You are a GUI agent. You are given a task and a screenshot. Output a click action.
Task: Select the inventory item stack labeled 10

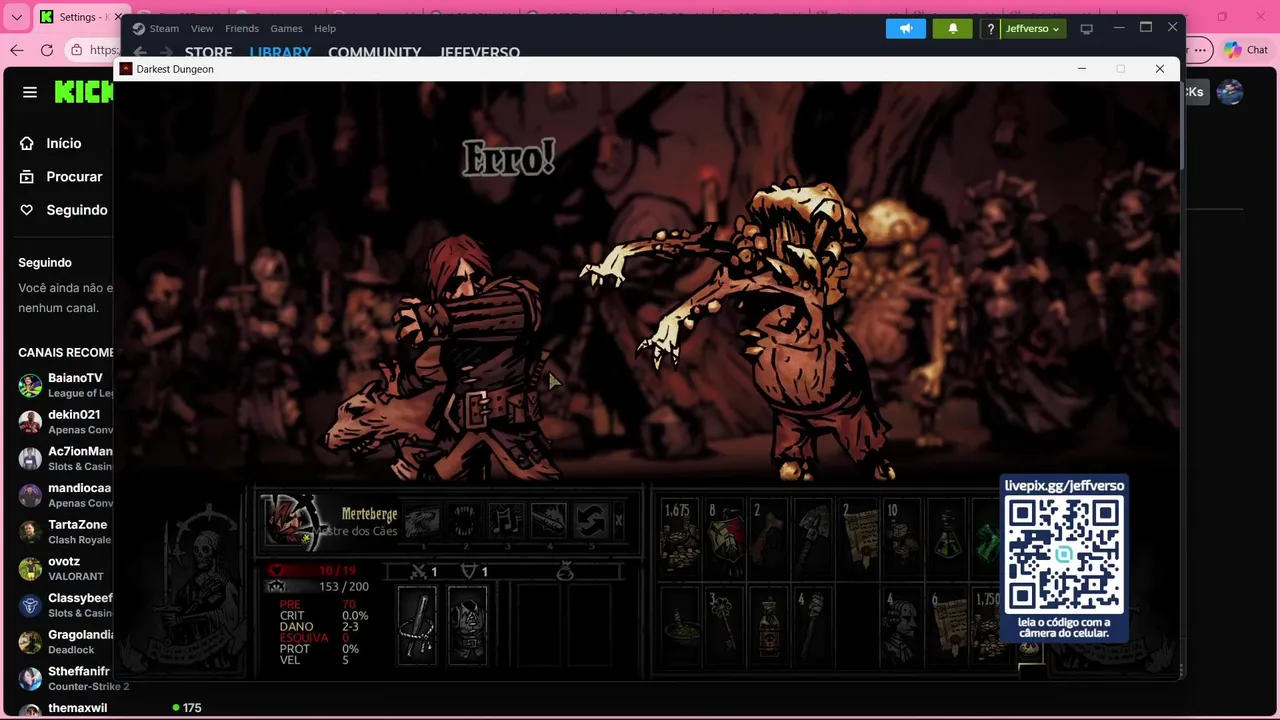pos(903,536)
